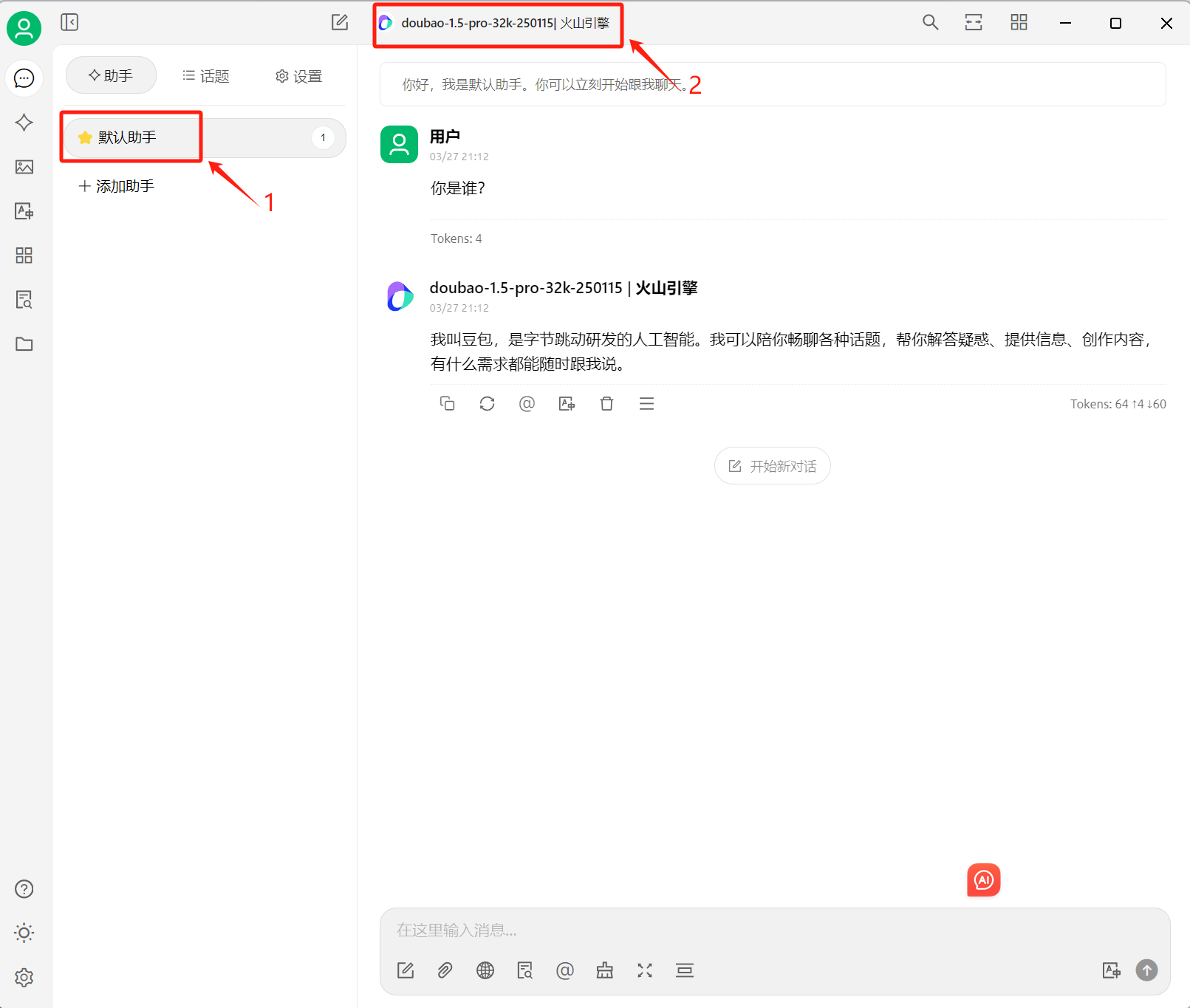
Task: Click the reply Tokens: 64 count
Action: [x=1118, y=404]
